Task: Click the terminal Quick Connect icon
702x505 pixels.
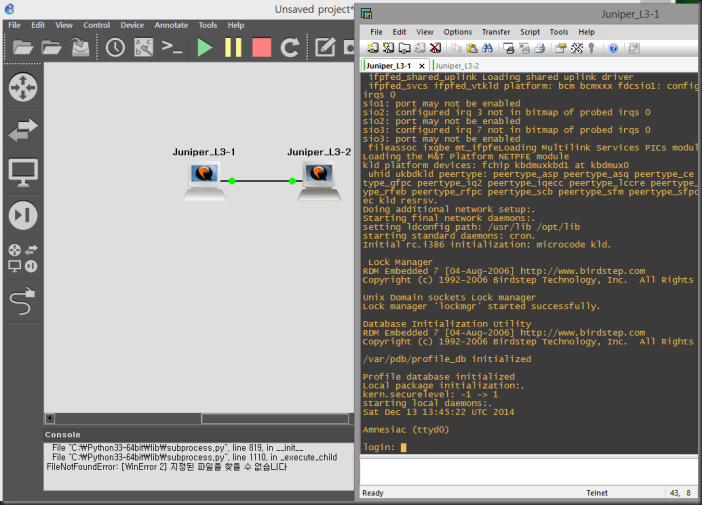Action: point(388,48)
